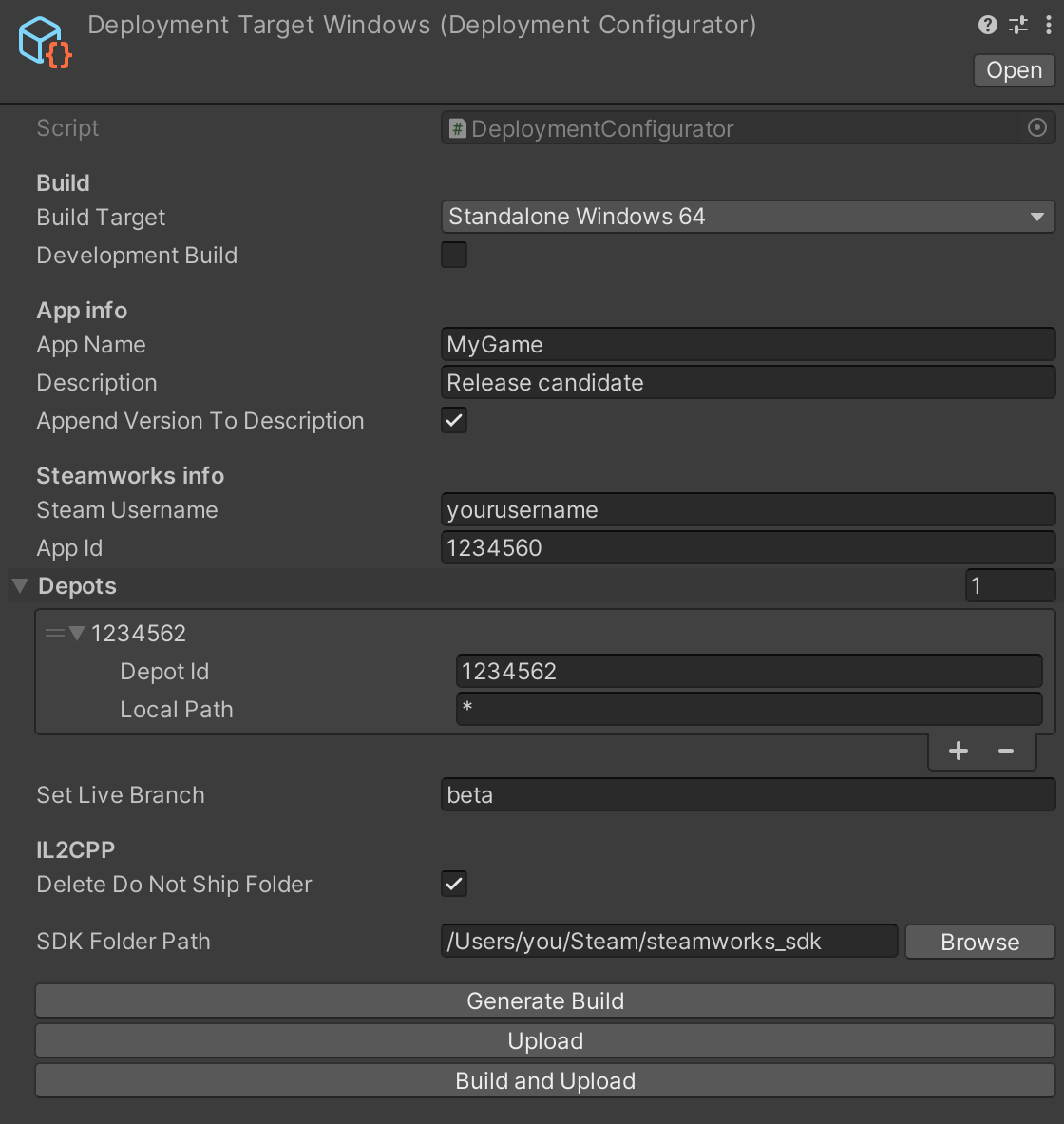Image resolution: width=1064 pixels, height=1124 pixels.
Task: Edit the Steam Username field
Action: [x=748, y=509]
